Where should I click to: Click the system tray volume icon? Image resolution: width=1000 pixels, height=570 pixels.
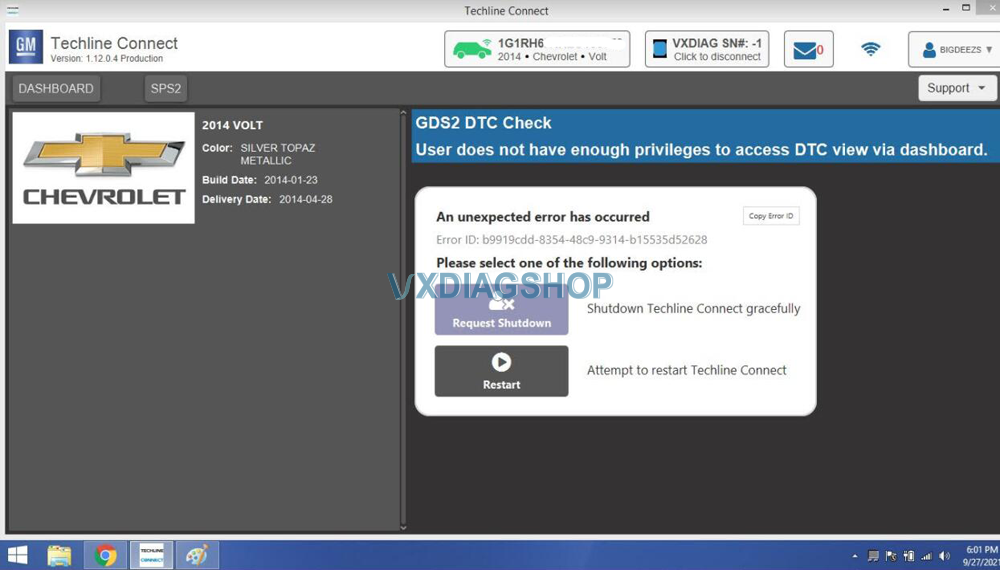point(945,557)
